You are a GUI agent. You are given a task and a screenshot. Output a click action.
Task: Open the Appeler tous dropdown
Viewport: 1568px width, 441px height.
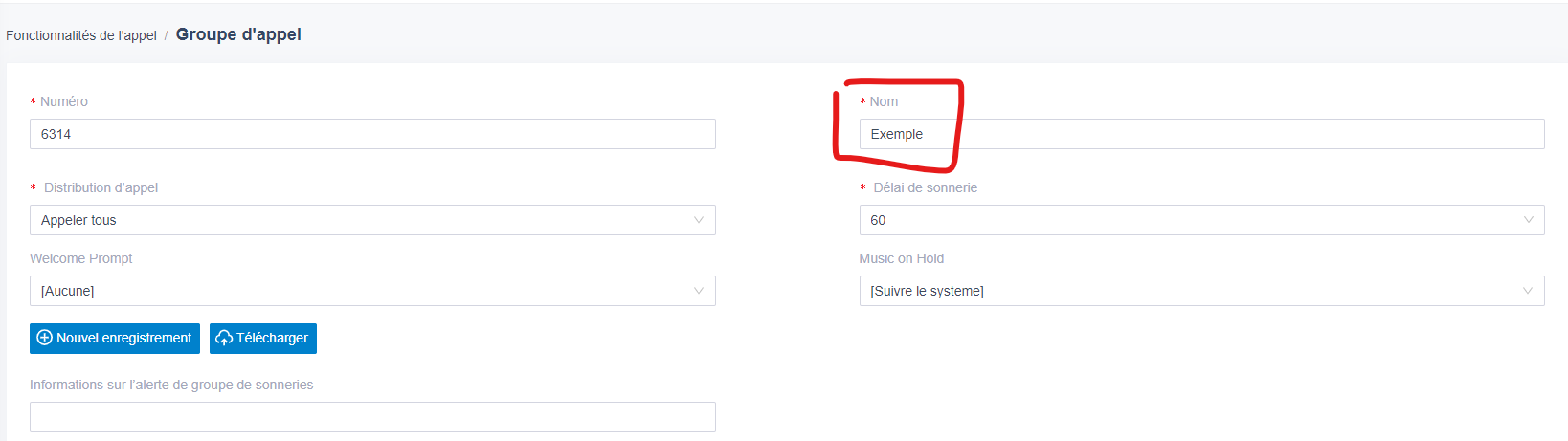click(x=372, y=220)
